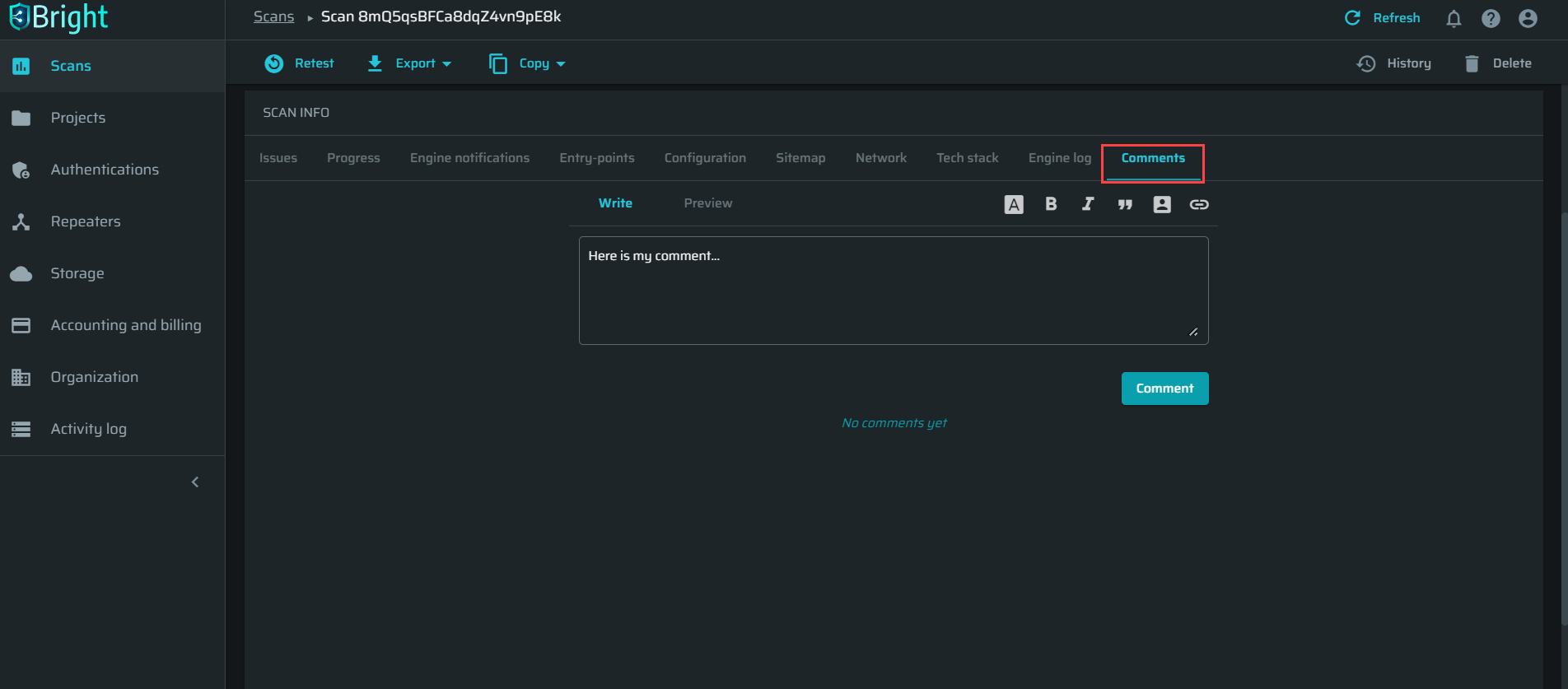Click the page vertical scrollbar
Viewport: 1568px width, 689px height.
(x=1564, y=420)
